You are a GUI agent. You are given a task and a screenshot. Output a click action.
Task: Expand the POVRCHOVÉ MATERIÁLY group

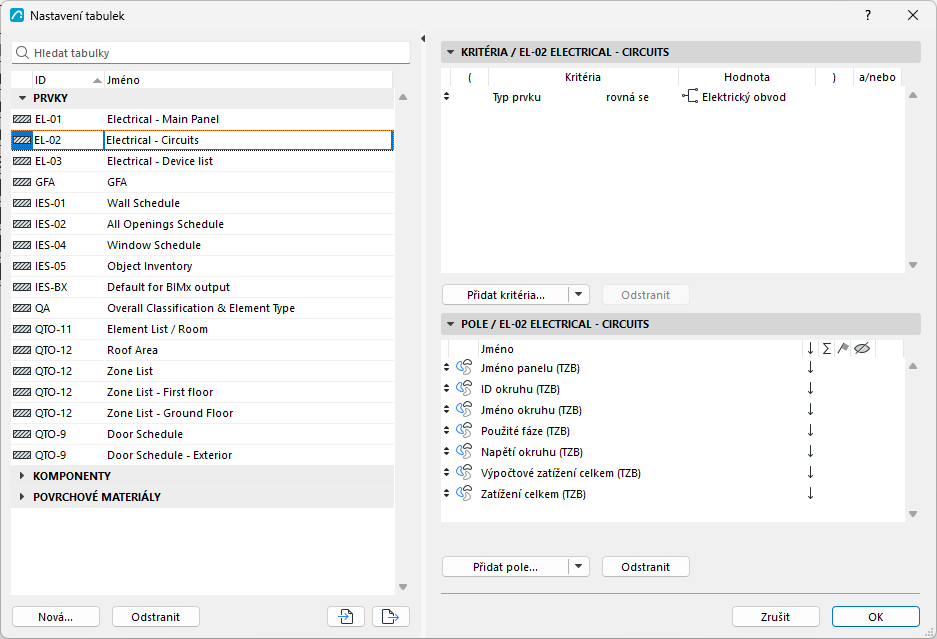coord(22,497)
